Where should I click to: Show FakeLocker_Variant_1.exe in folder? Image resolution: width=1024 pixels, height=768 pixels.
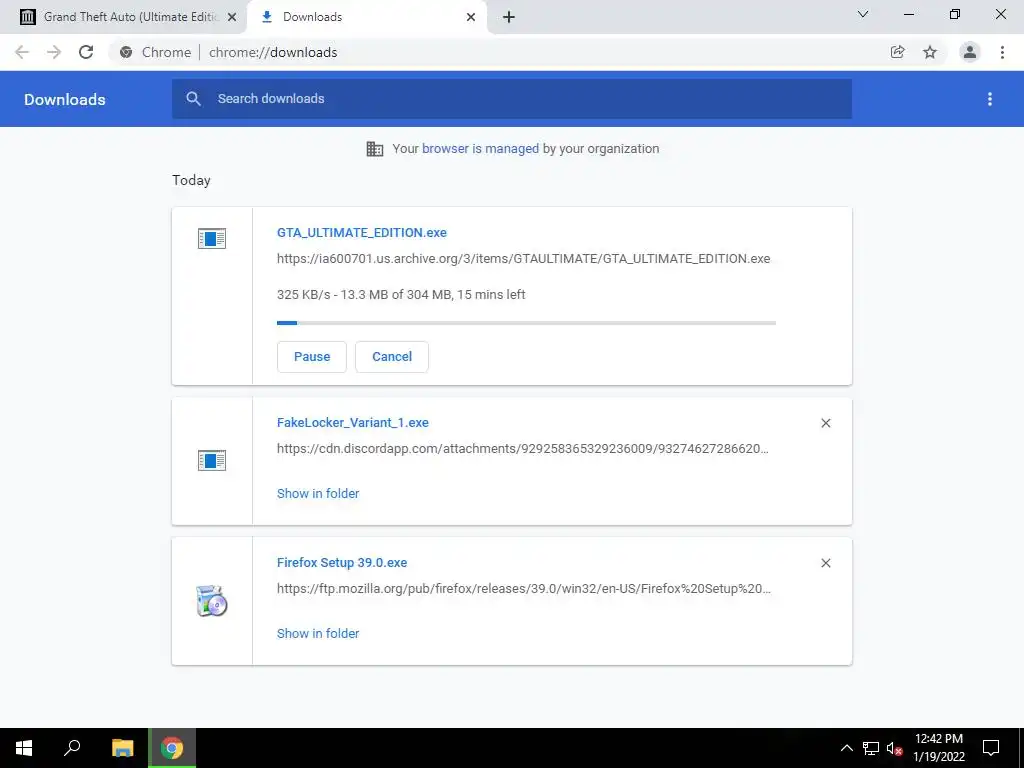click(318, 494)
